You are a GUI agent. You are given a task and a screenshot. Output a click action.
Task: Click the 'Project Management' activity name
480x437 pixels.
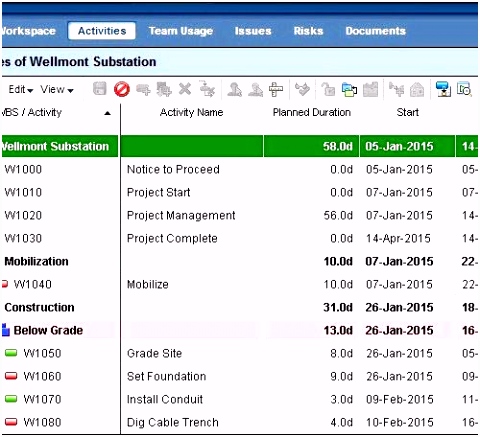[x=181, y=215]
